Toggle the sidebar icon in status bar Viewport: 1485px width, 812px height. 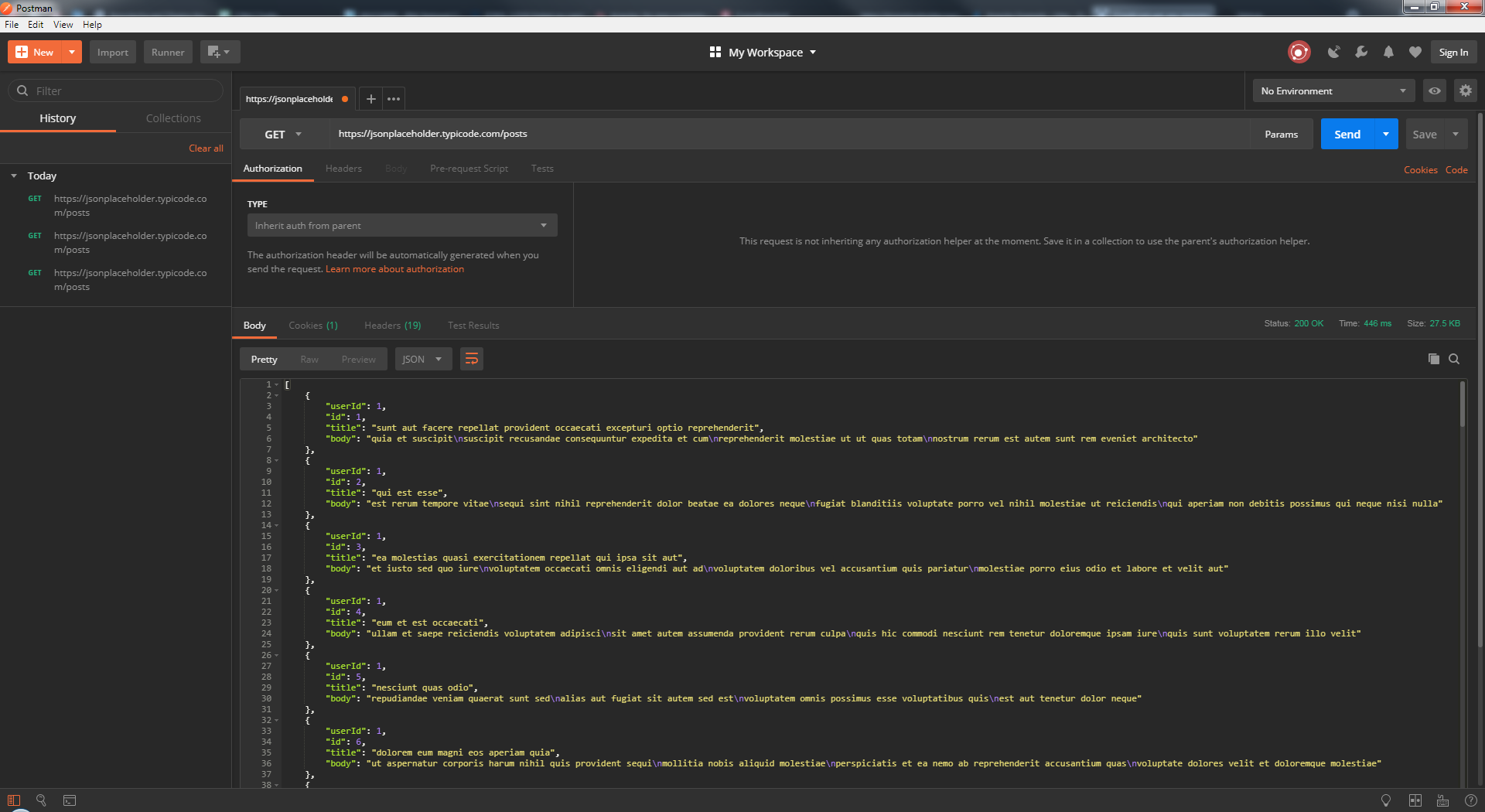coord(14,800)
